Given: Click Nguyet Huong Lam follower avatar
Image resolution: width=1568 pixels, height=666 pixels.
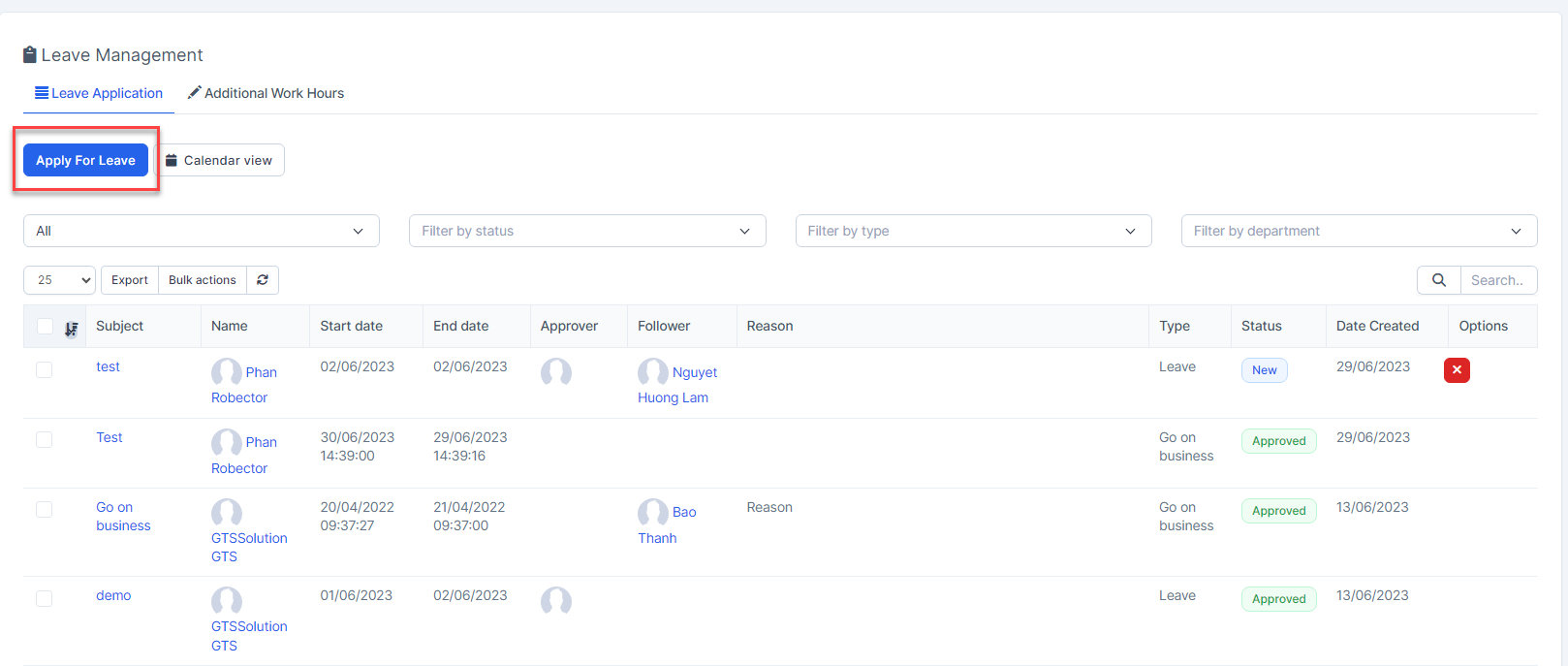Looking at the screenshot, I should [652, 372].
